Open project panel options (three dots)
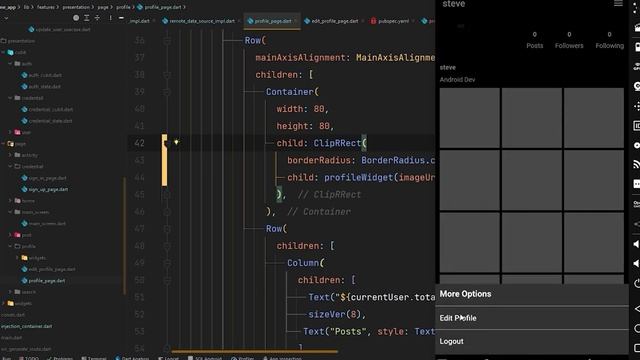 click(110, 18)
